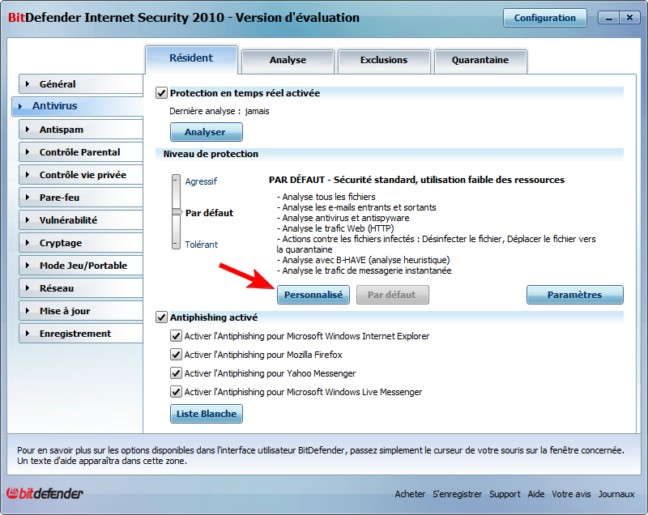Close the BitDefender window
Screen dimensions: 648x515
point(629,18)
